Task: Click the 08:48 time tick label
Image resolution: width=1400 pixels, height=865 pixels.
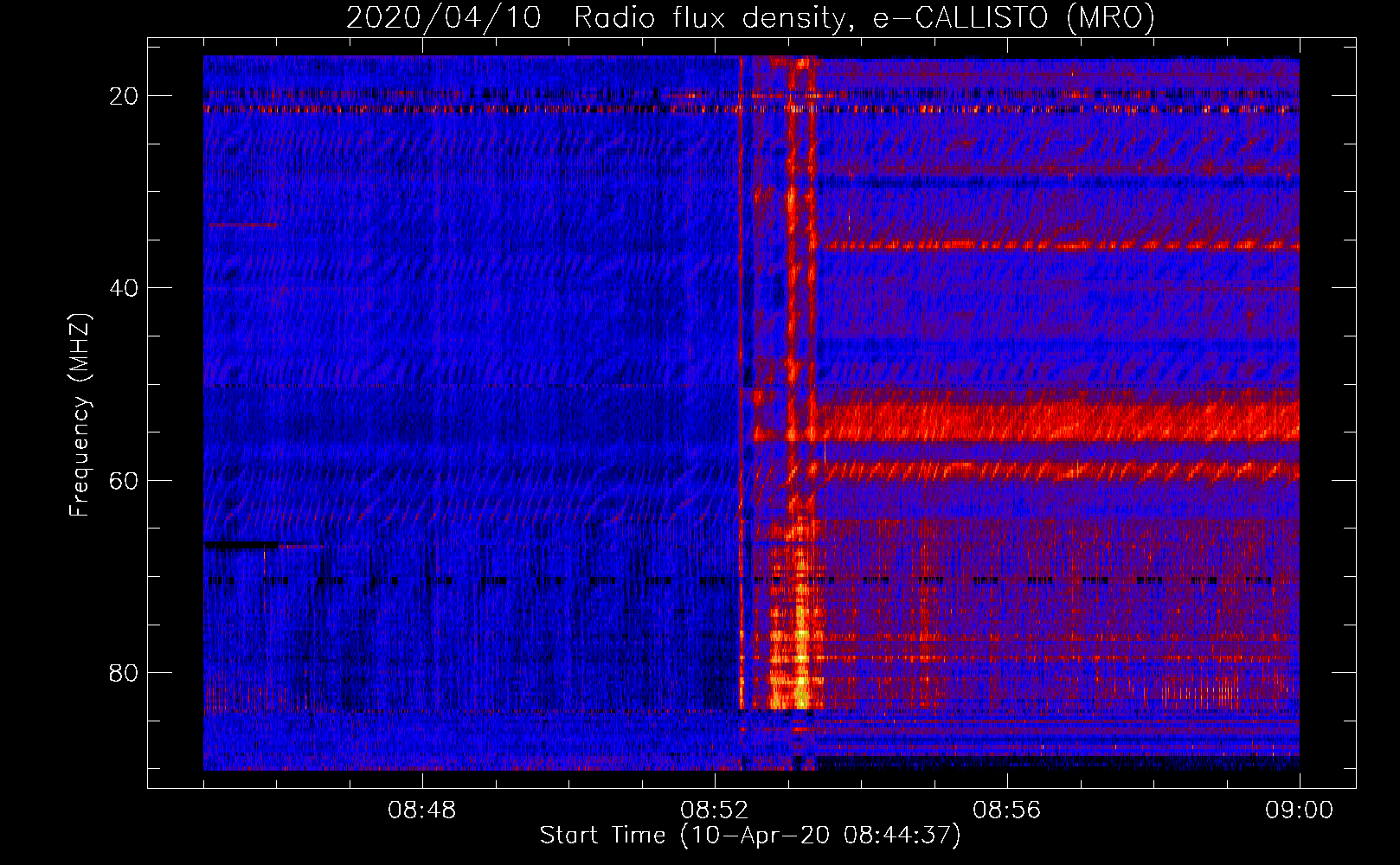Action: tap(422, 811)
